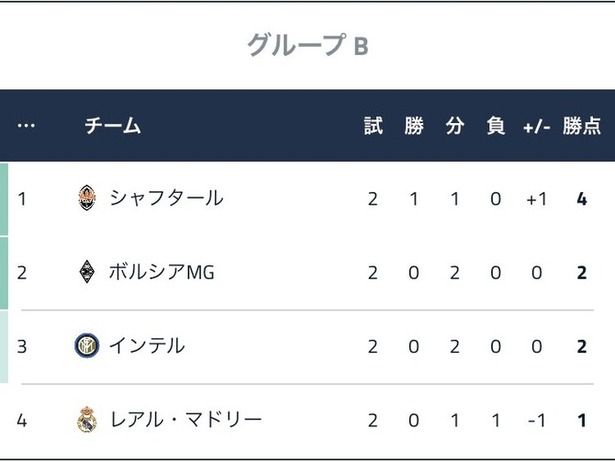Click the グループ B title

point(308,45)
